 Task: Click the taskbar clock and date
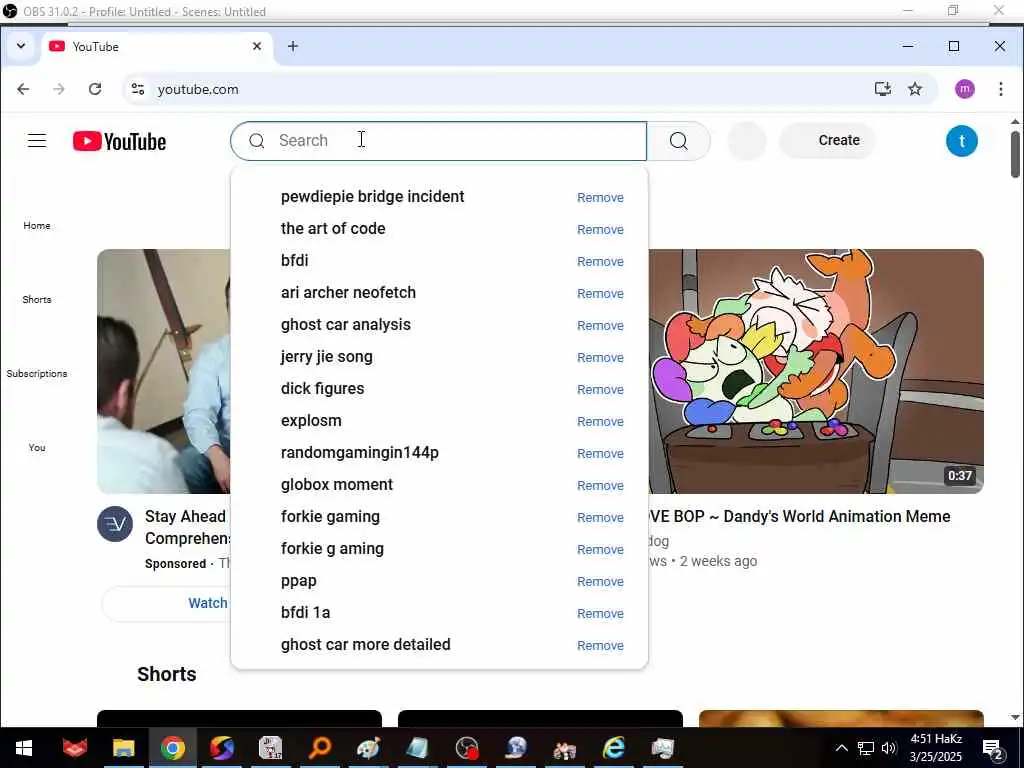[x=936, y=748]
